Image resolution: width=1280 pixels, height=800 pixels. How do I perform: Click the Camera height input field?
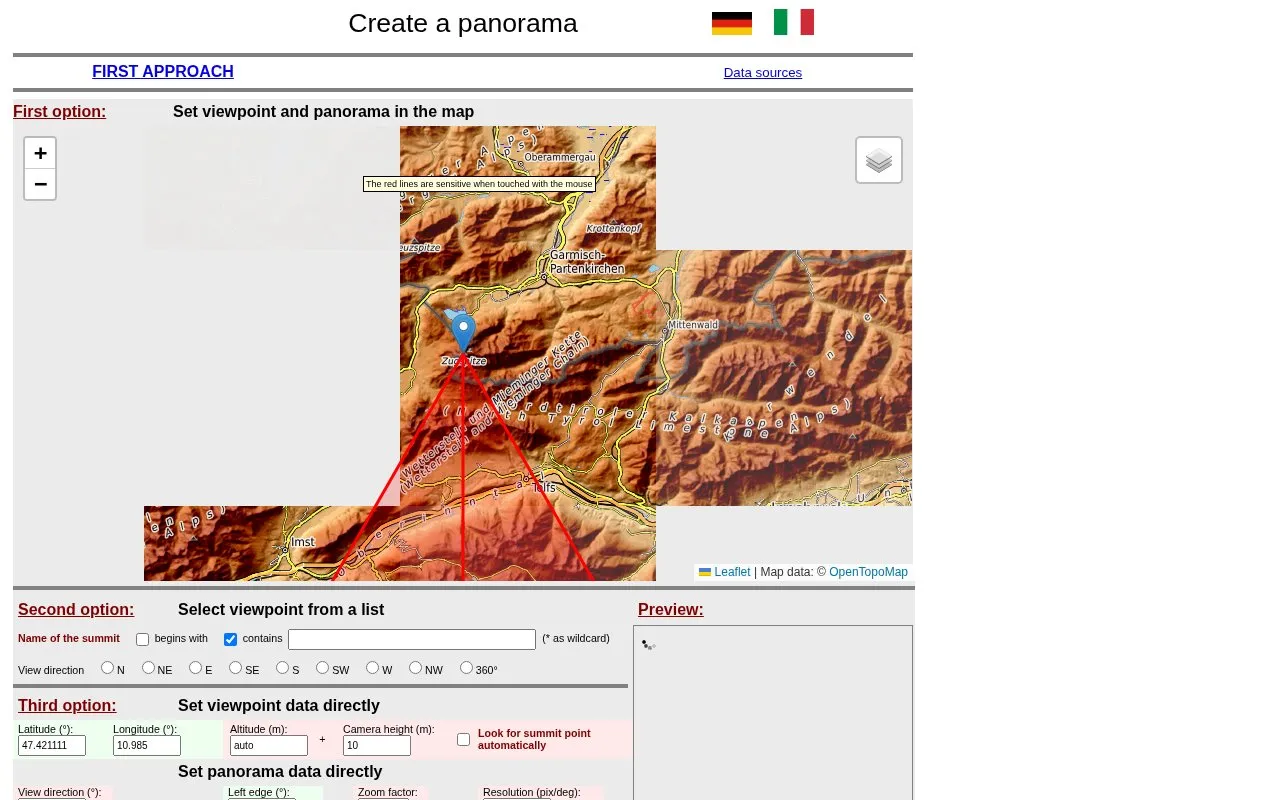[377, 746]
